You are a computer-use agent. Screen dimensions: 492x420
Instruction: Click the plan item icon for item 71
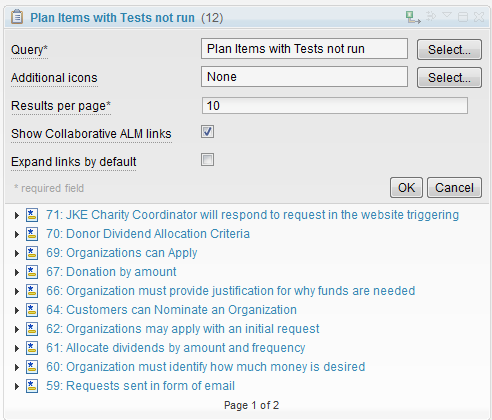pyautogui.click(x=32, y=215)
